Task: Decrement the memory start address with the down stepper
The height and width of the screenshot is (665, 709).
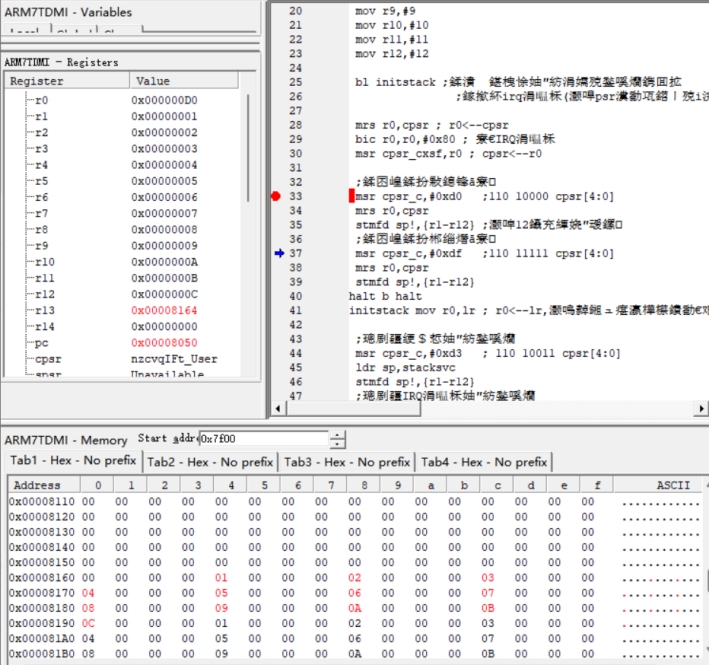Action: (x=337, y=443)
